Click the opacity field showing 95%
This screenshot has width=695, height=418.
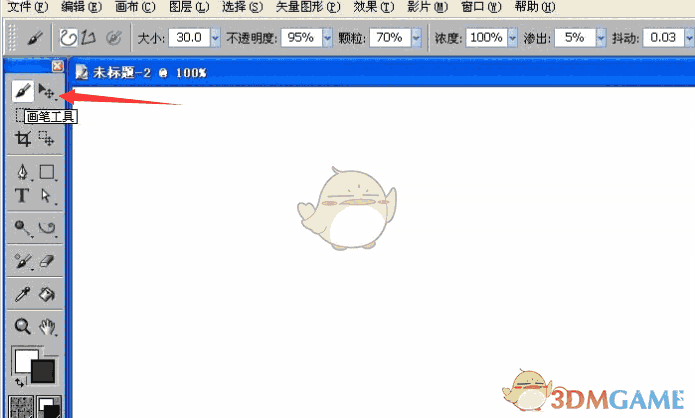coord(302,38)
